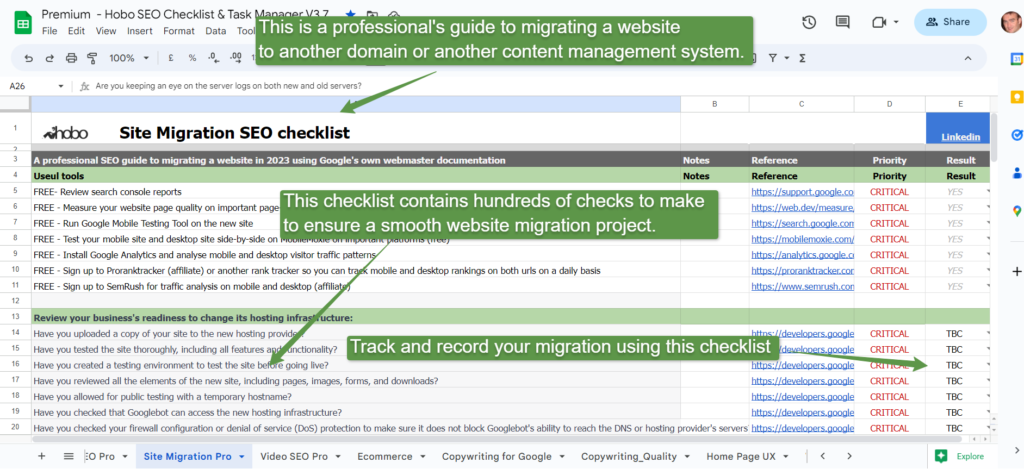
Task: Open Site Migration Pro tab menu arrow
Action: pyautogui.click(x=242, y=457)
